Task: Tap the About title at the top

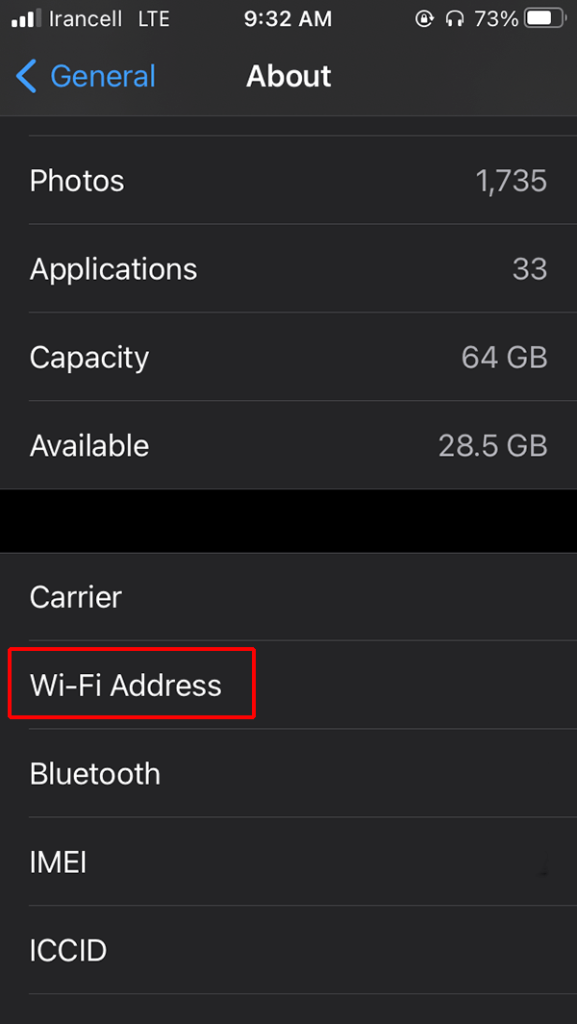Action: pos(288,76)
